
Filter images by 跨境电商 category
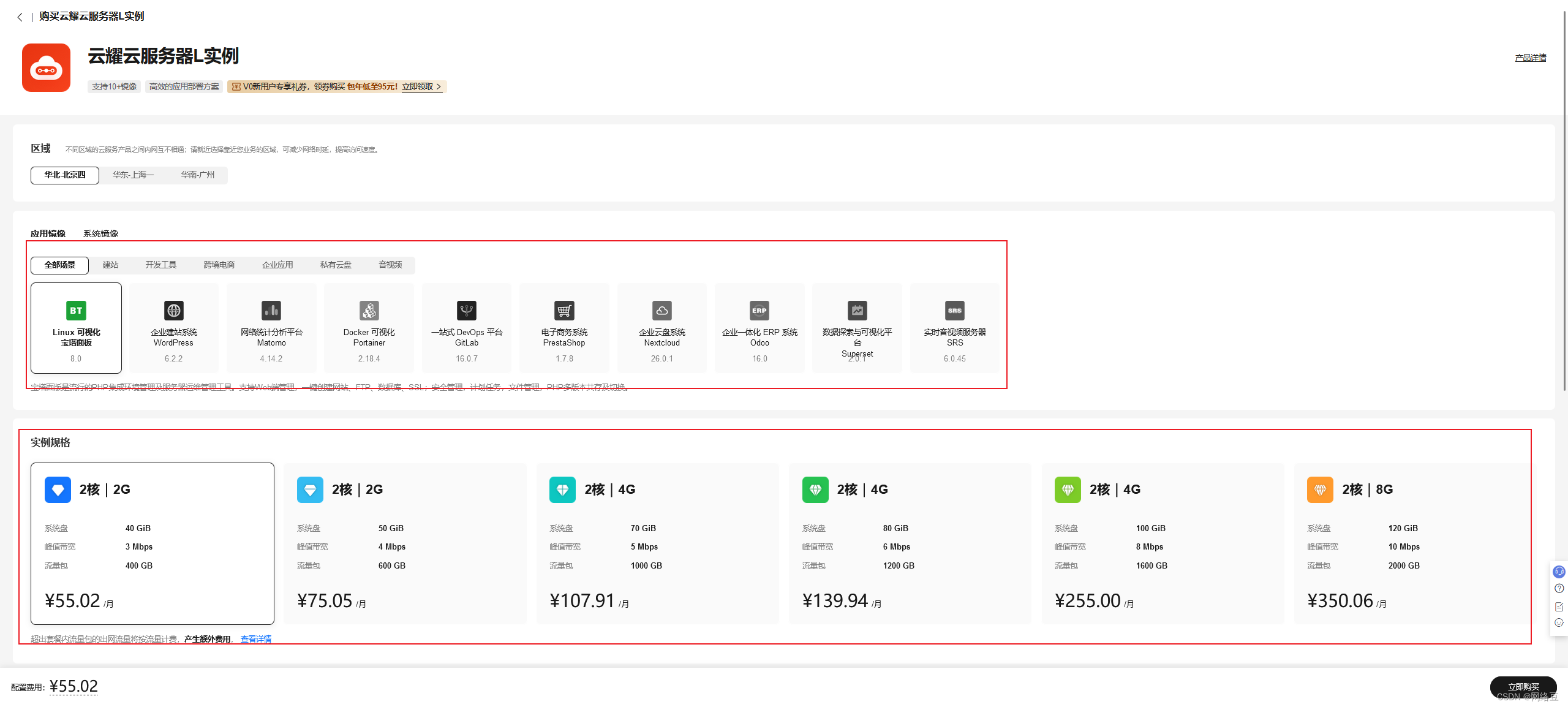coord(219,265)
